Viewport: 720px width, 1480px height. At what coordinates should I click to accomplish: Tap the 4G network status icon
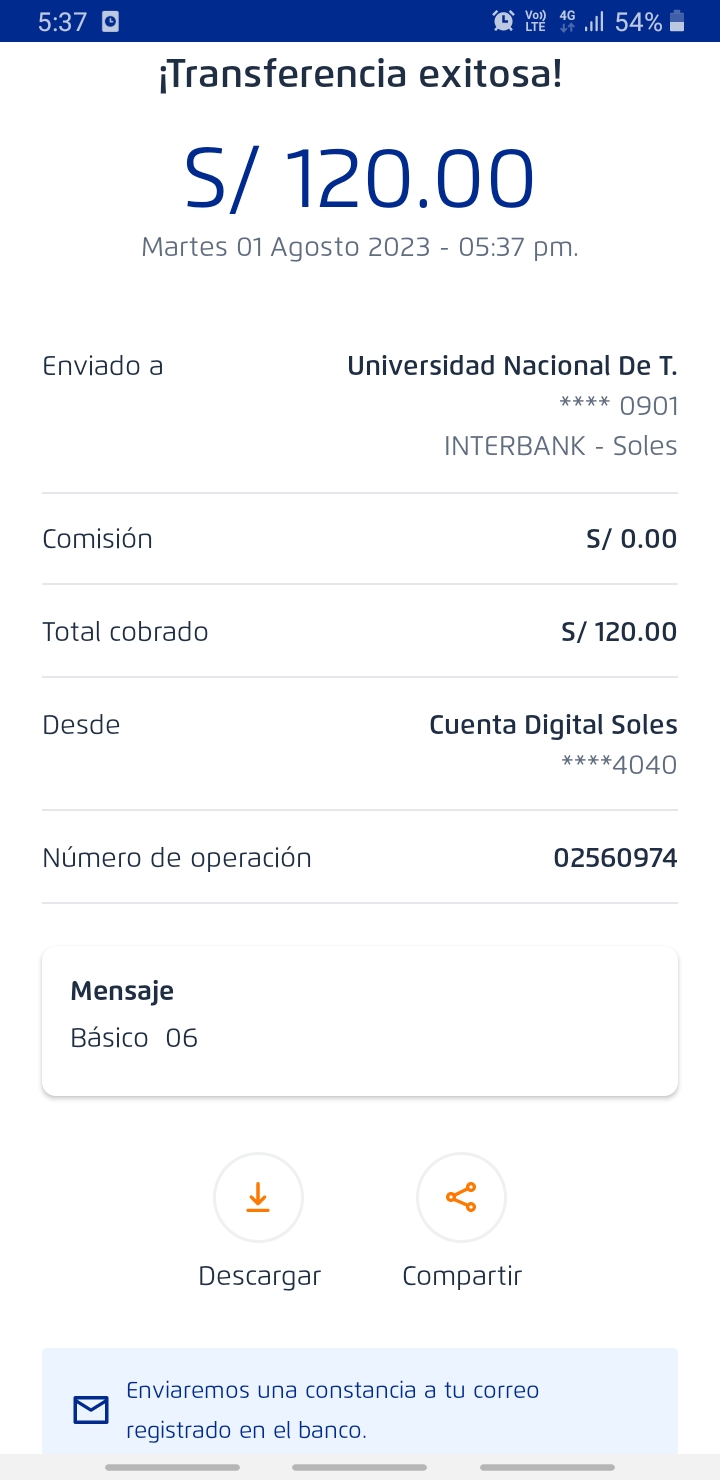567,21
